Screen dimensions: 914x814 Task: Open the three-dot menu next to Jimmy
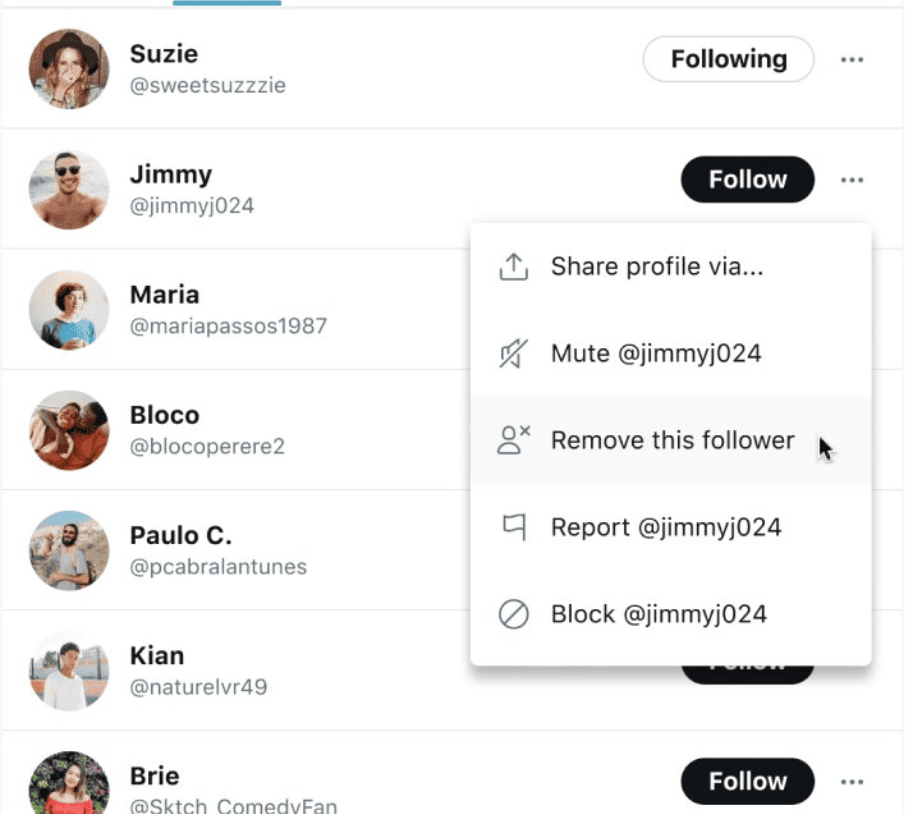852,180
